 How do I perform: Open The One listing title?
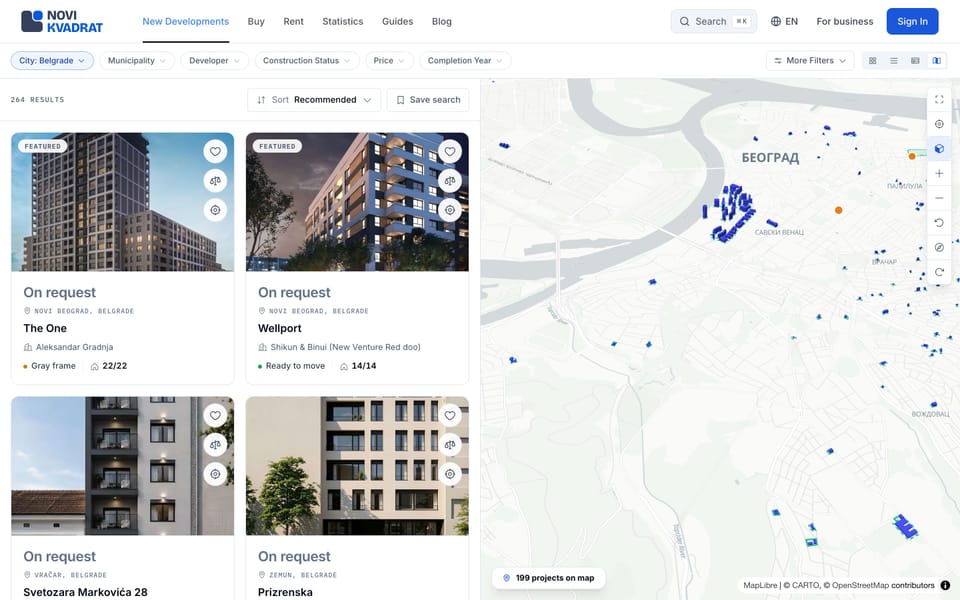point(45,328)
